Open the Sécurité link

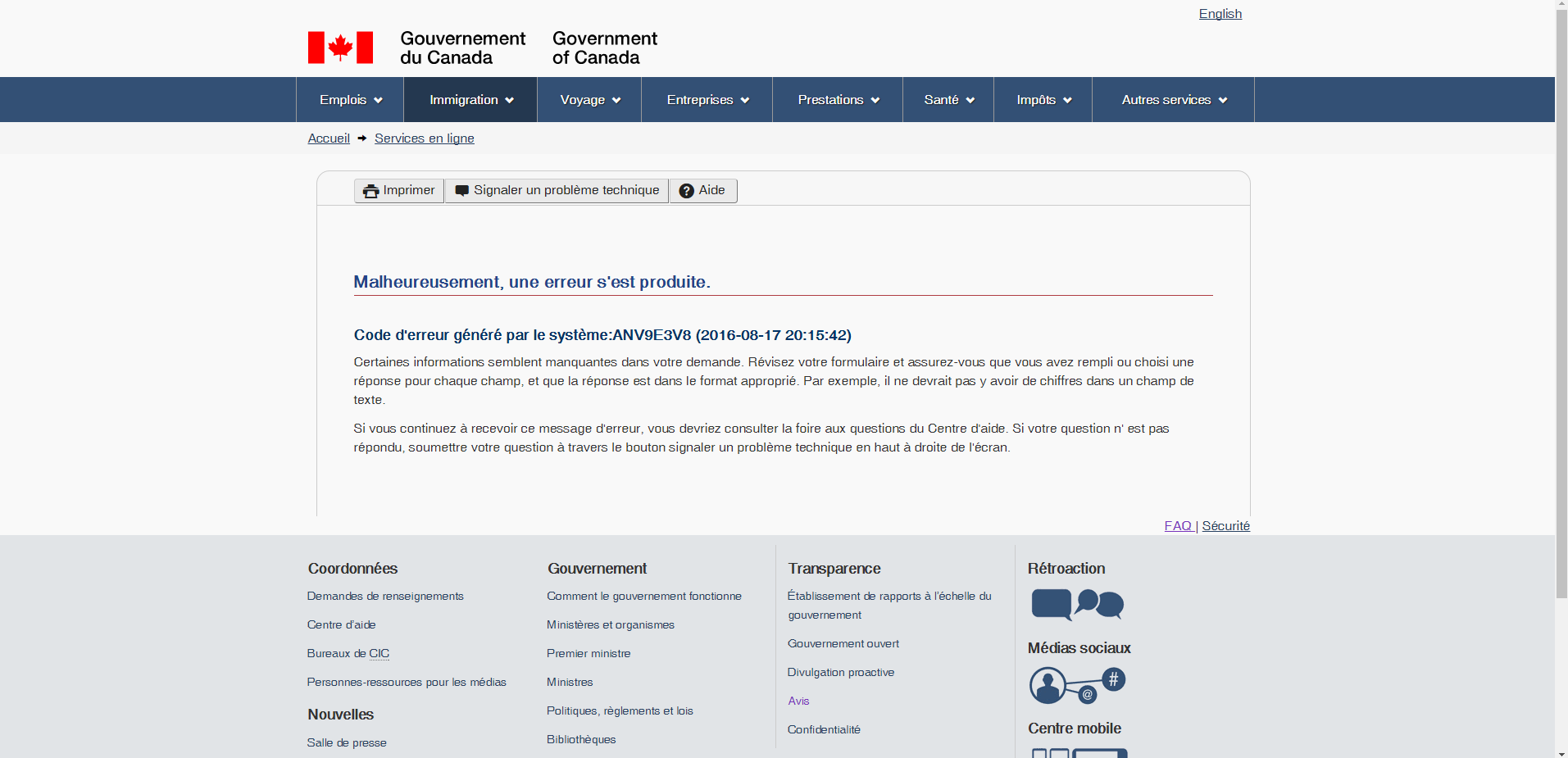point(1225,526)
